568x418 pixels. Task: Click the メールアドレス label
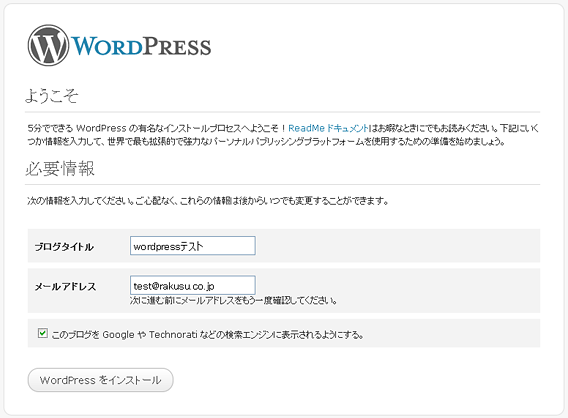[x=66, y=287]
